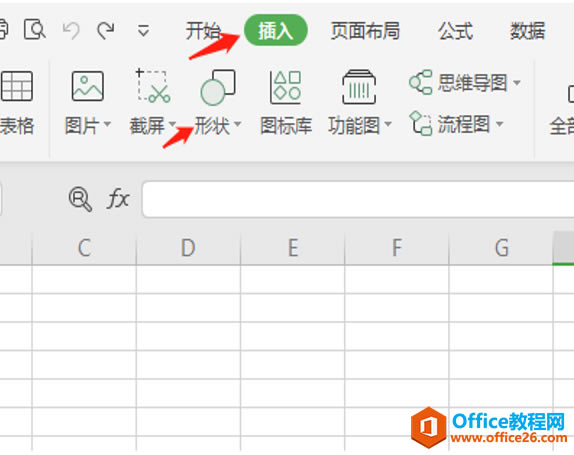Viewport: 574px width, 455px height.
Task: Select column E header
Action: (x=292, y=248)
